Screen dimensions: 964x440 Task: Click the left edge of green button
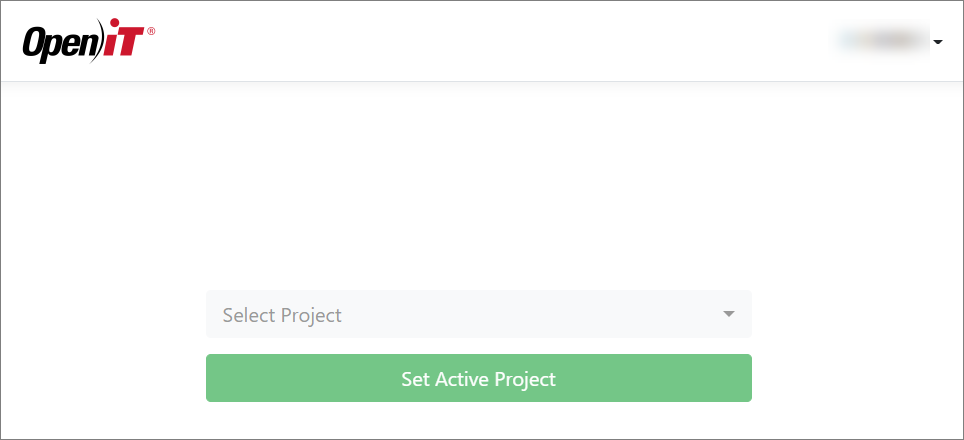point(214,378)
